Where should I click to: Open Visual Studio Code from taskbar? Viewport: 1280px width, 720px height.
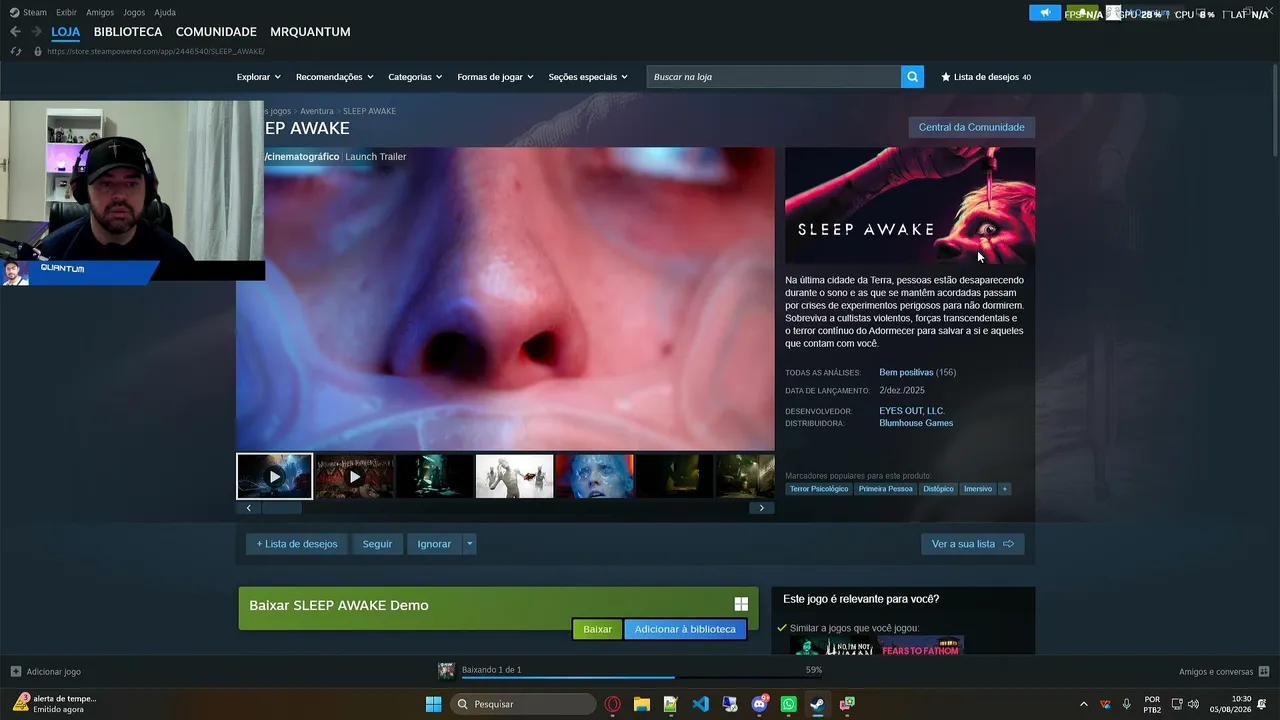point(700,704)
